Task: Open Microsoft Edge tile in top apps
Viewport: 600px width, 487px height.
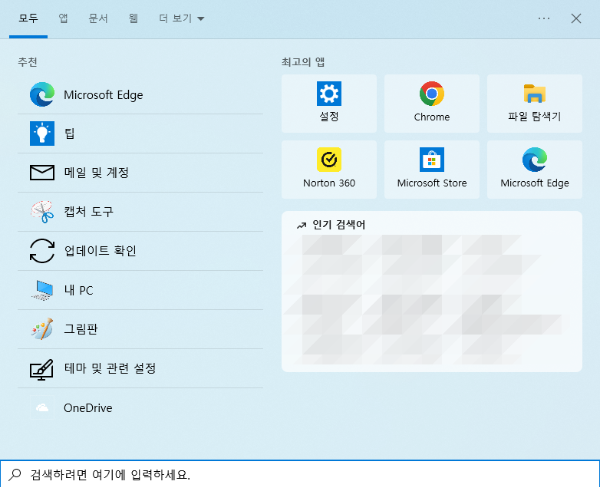Action: tap(535, 160)
